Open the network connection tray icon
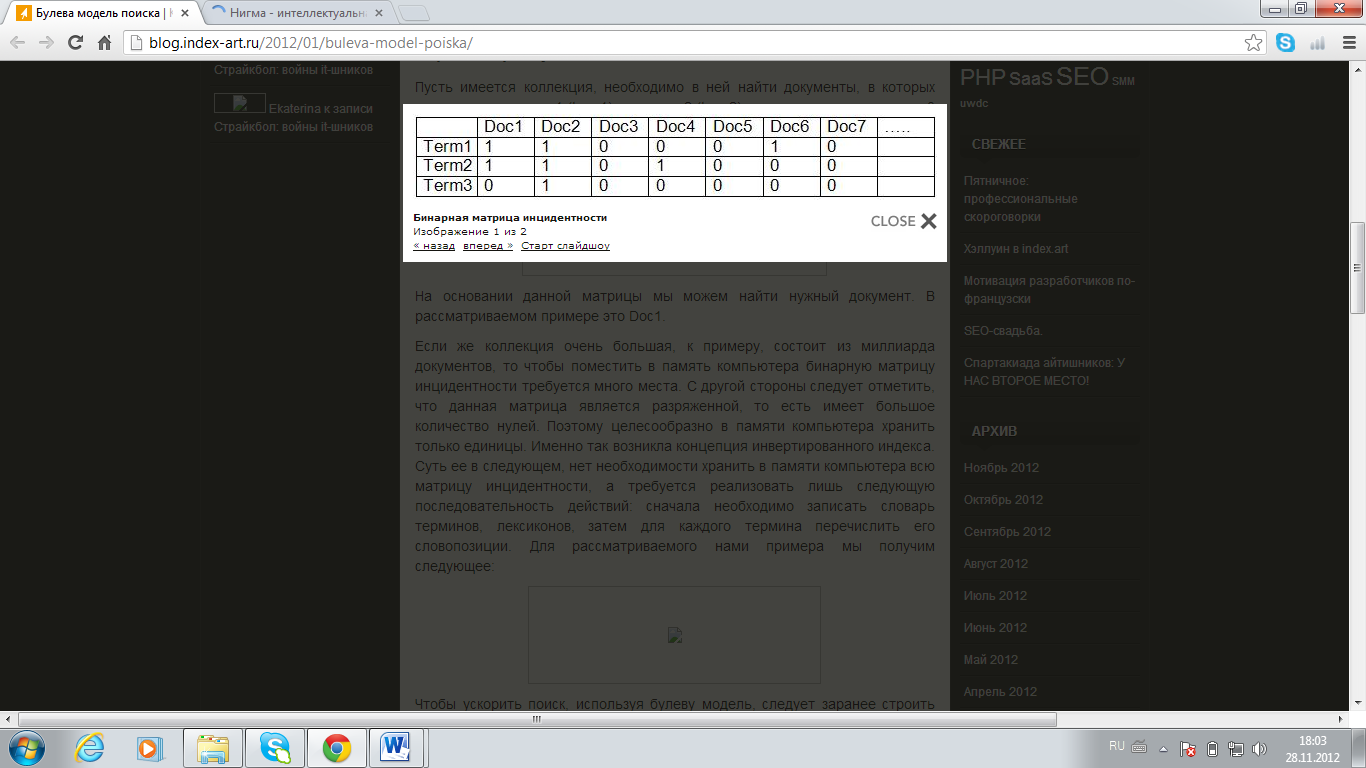The width and height of the screenshot is (1366, 768). click(1236, 748)
